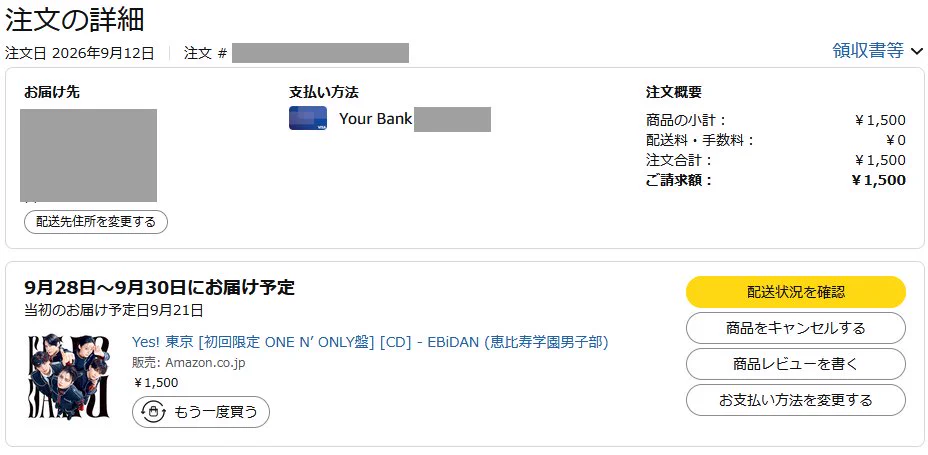Click the seller name Amazon.co.jp
Viewport: 928px width, 455px height.
[x=205, y=363]
